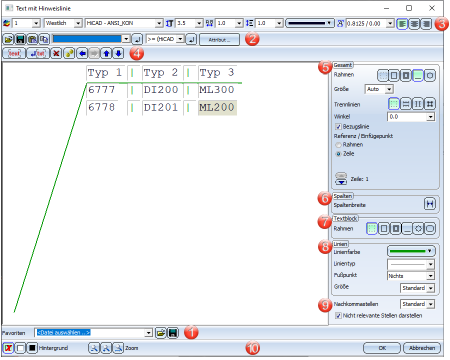Click the Abbrechen button

(422, 348)
